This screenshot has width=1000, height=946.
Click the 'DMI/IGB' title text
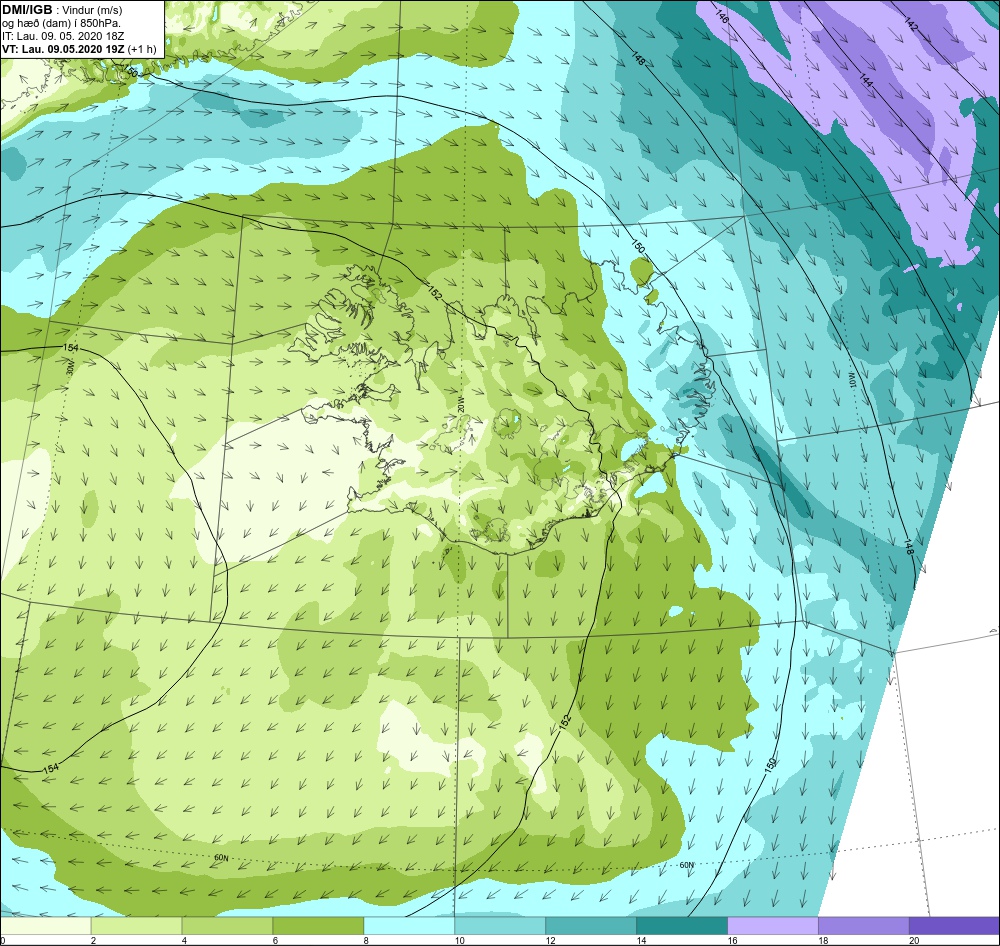coord(27,10)
